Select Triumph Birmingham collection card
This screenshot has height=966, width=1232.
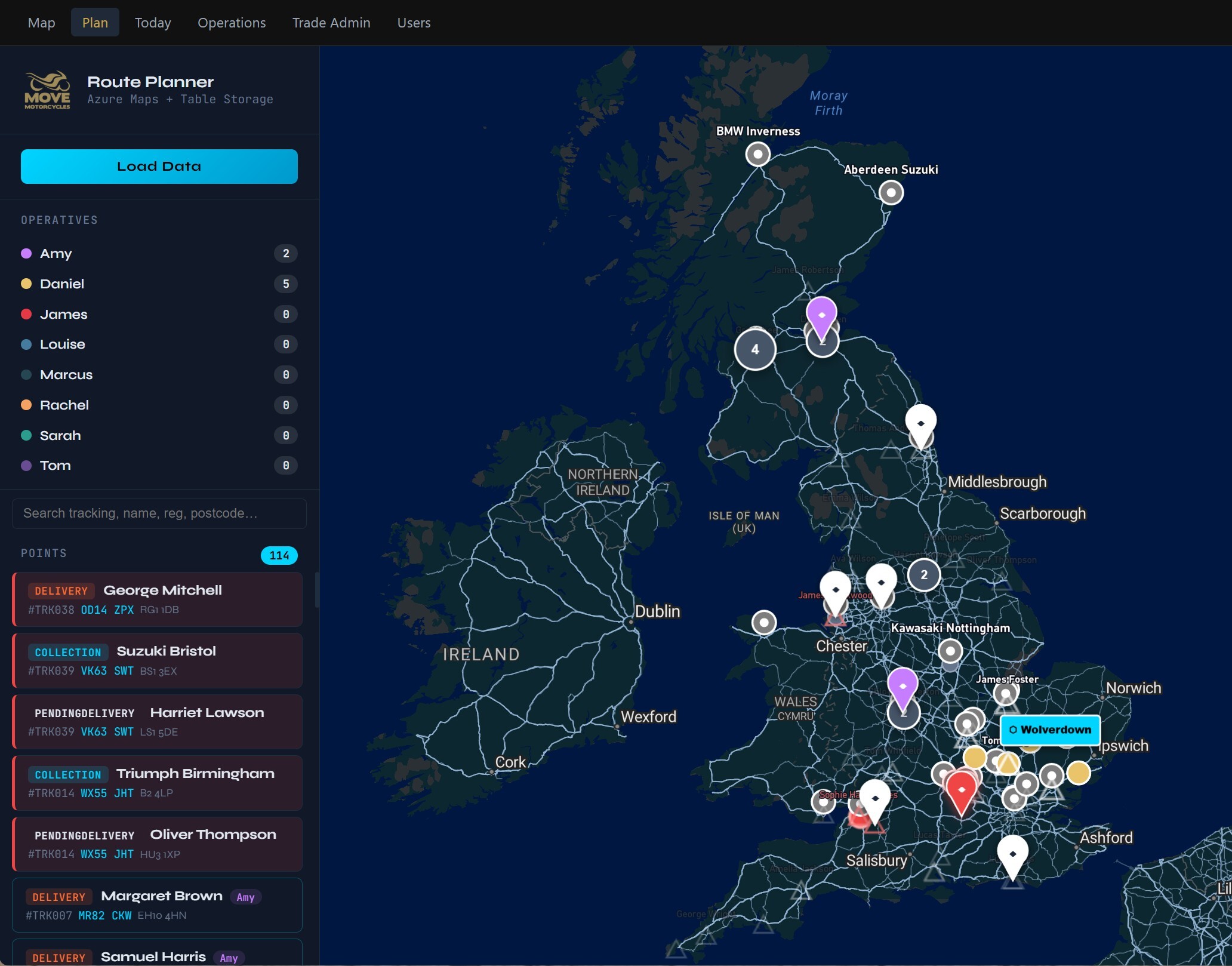(x=157, y=783)
